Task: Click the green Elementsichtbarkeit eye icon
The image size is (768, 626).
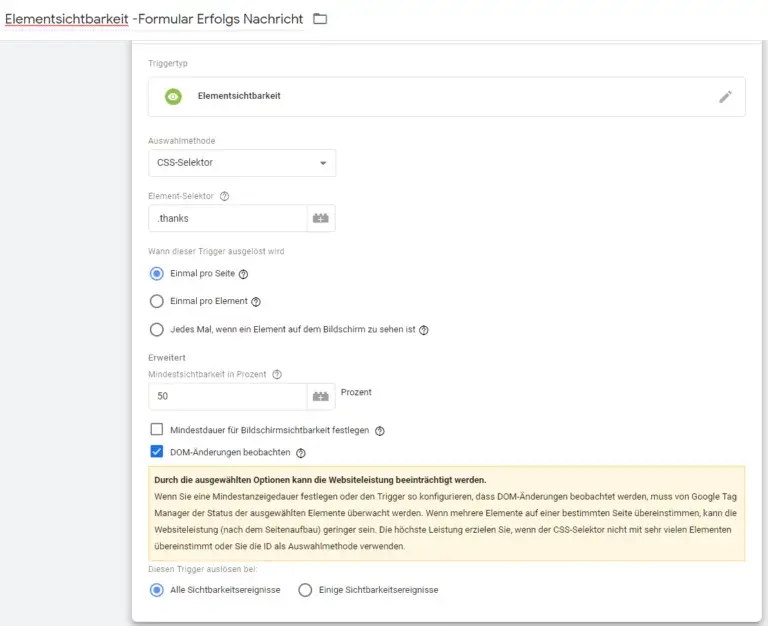Action: [x=173, y=97]
